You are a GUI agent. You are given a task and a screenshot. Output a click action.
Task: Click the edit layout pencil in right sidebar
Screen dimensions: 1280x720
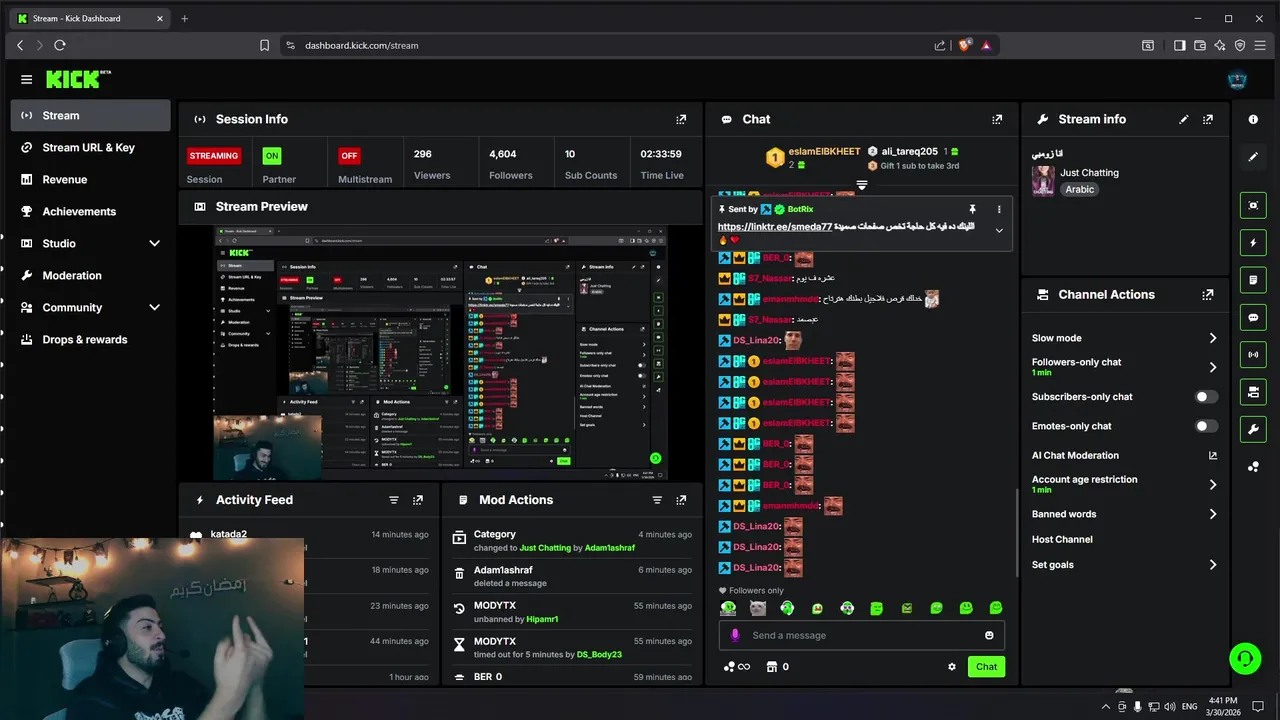1253,157
